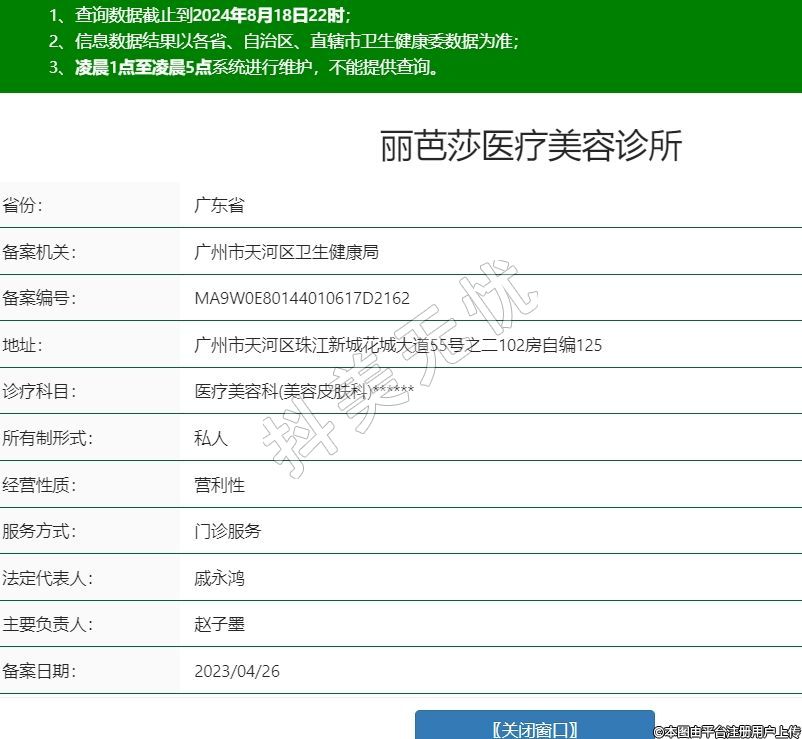
Task: Select the province value 广东省
Action: 219,206
